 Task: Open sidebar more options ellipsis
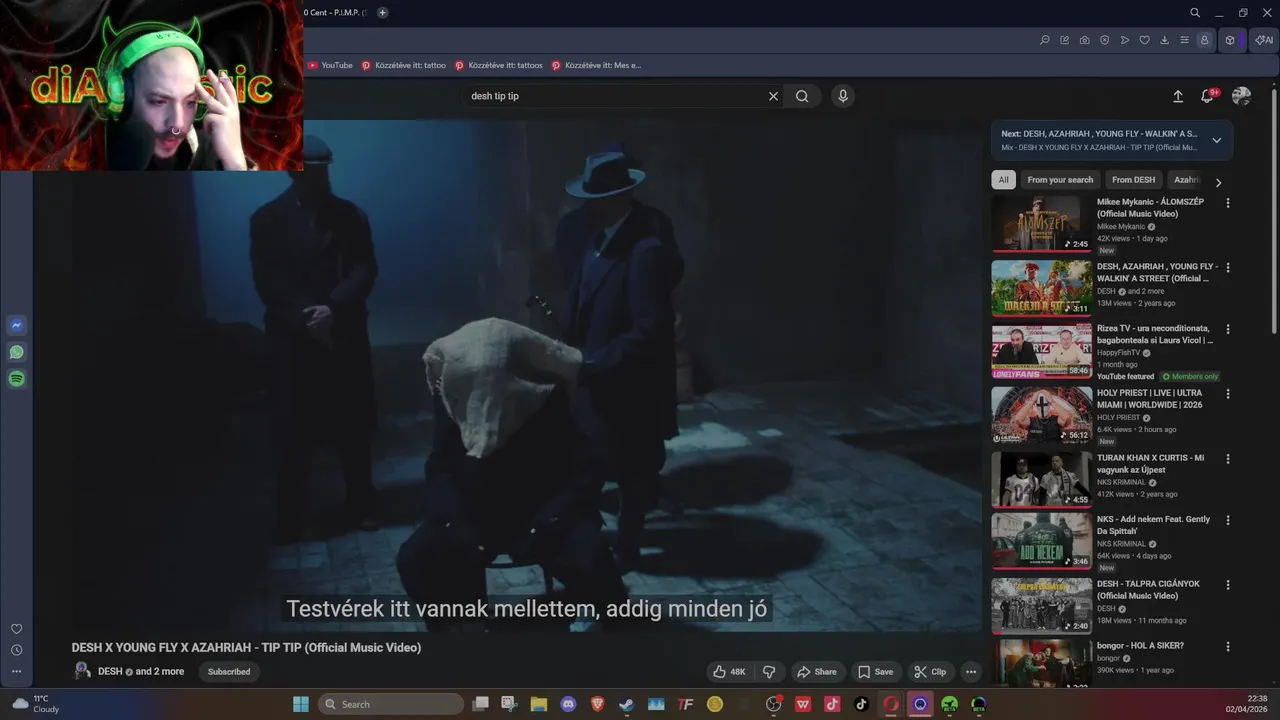pyautogui.click(x=16, y=671)
